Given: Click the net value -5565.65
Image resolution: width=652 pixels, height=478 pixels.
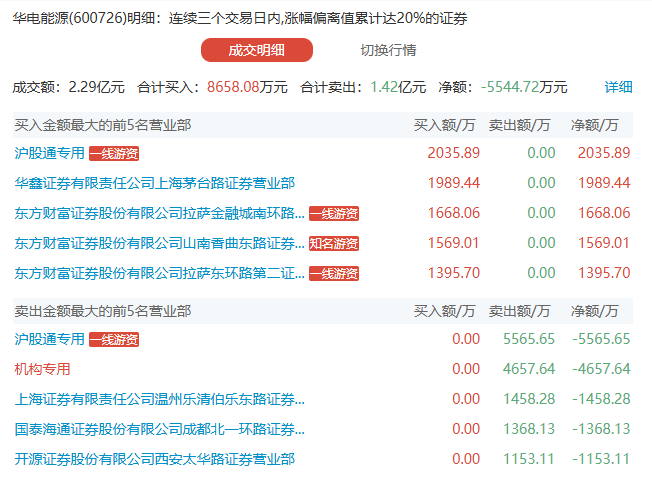Looking at the screenshot, I should pos(601,339).
